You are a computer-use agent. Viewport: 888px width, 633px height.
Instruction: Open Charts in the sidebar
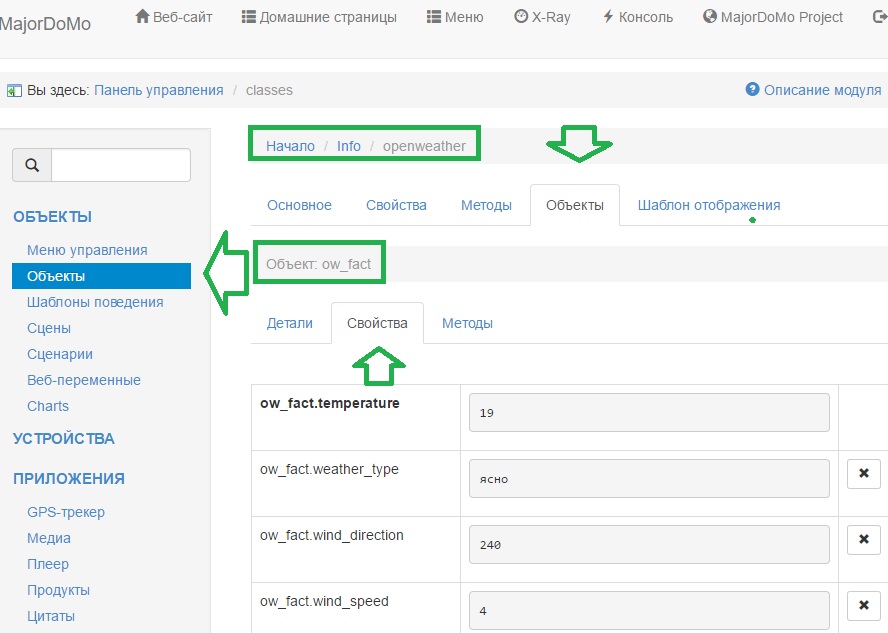(48, 407)
